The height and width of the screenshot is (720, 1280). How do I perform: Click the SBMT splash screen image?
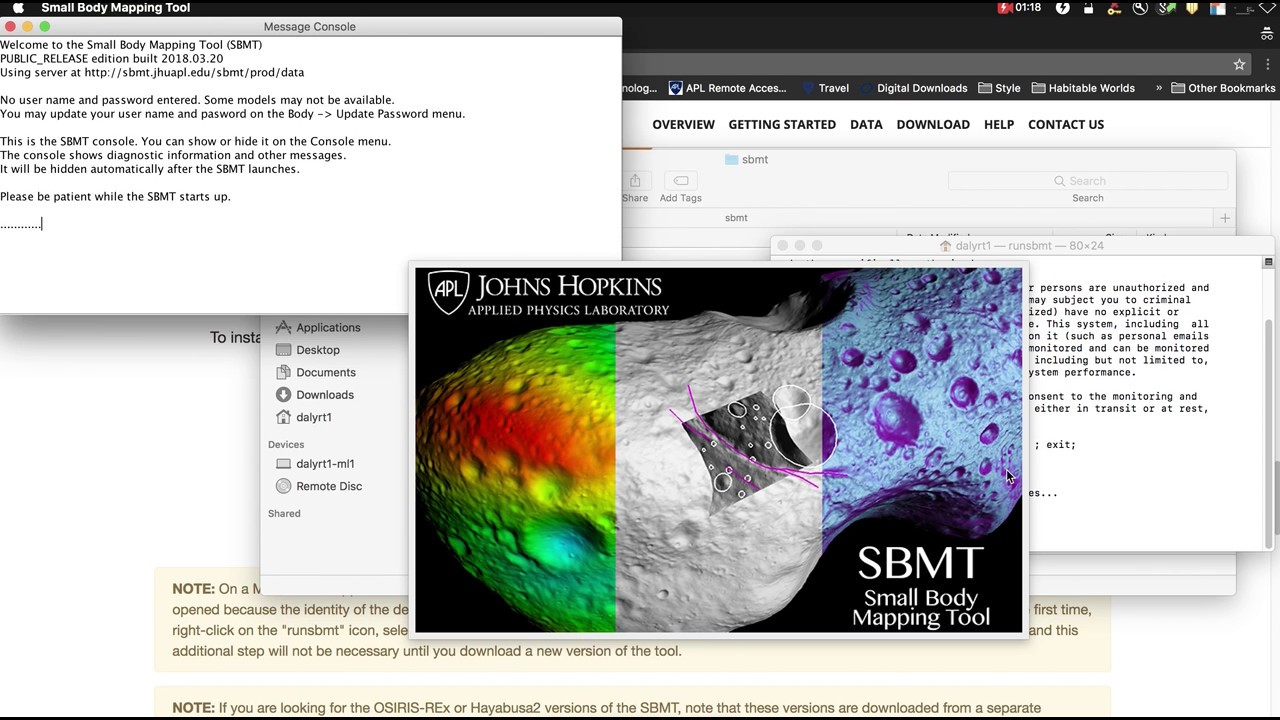pyautogui.click(x=718, y=450)
